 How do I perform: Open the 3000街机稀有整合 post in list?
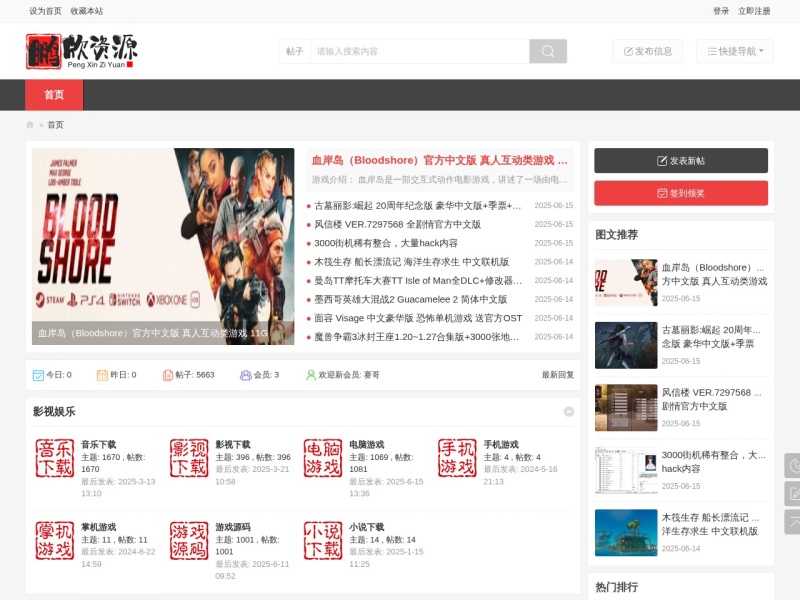(x=386, y=243)
